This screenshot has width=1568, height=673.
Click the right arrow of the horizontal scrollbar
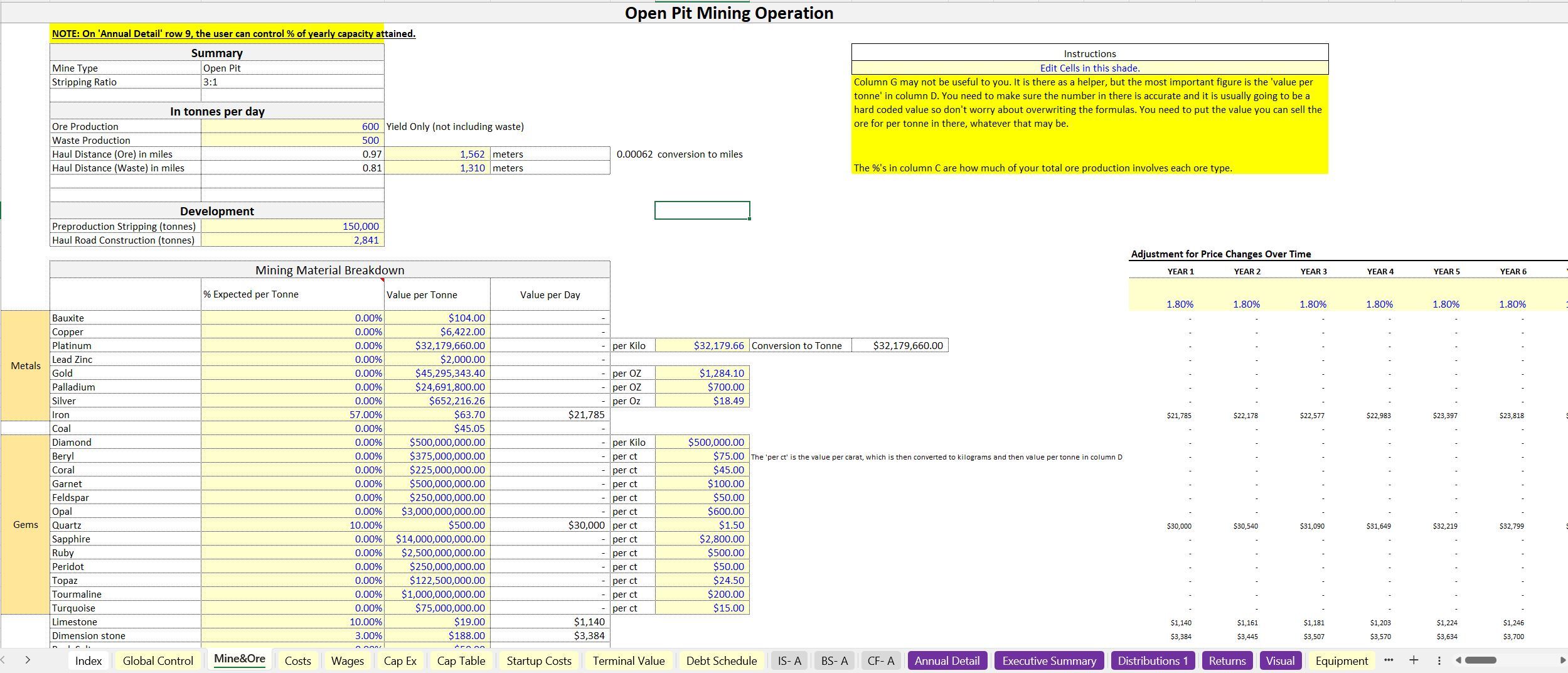point(1562,660)
